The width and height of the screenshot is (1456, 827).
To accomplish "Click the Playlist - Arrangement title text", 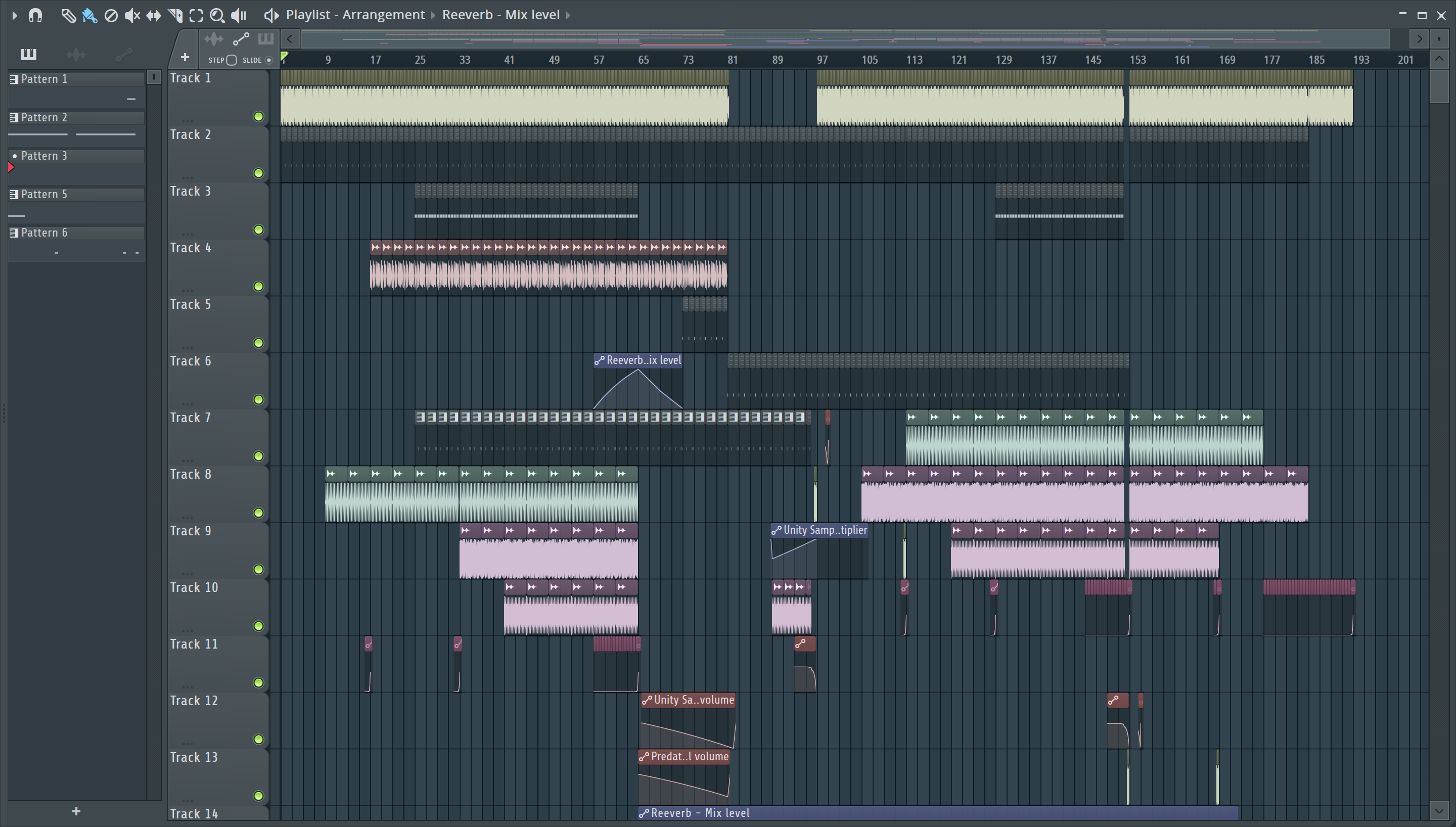I will click(355, 15).
